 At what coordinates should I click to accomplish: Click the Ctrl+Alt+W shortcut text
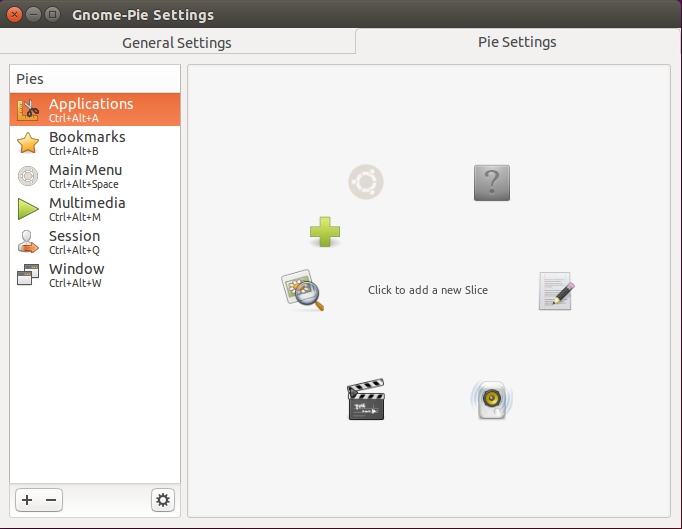(x=75, y=283)
